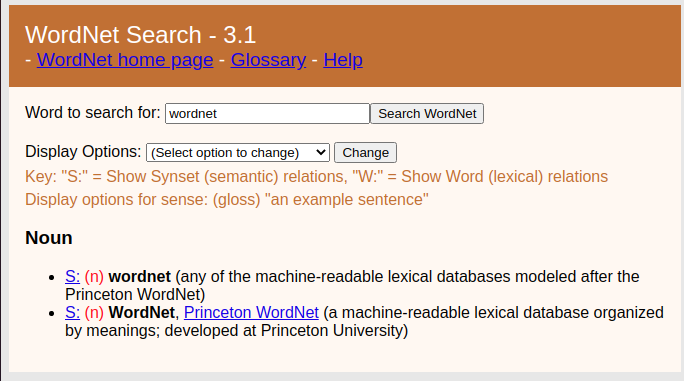
Task: Click the 'Word to search for:' label
Action: (93, 113)
